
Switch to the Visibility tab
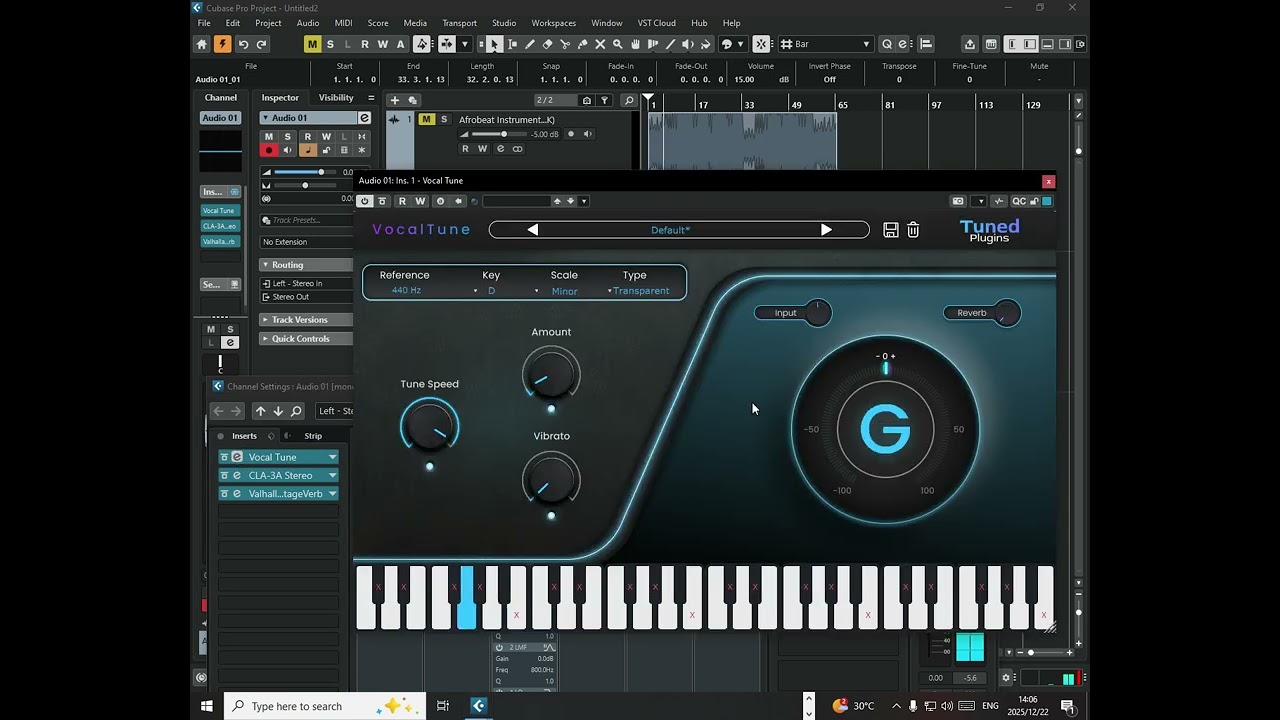(x=336, y=98)
